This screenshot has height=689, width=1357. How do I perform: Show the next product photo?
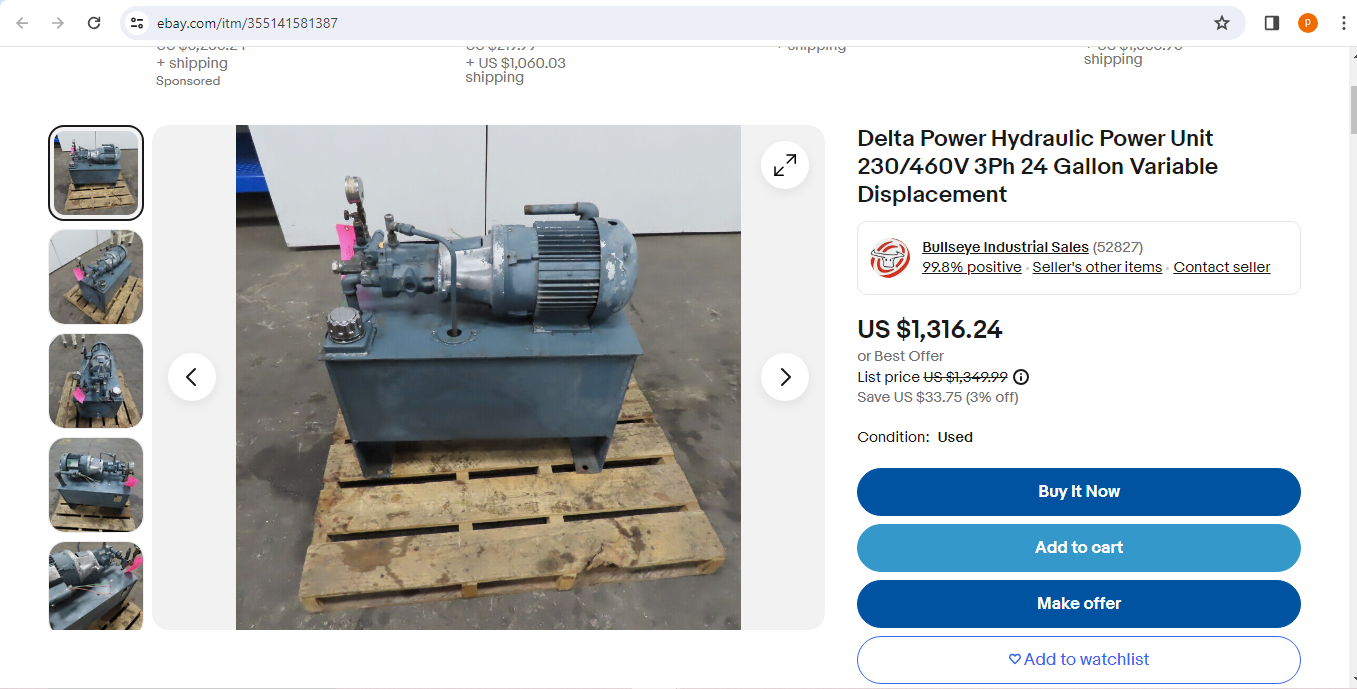click(785, 377)
